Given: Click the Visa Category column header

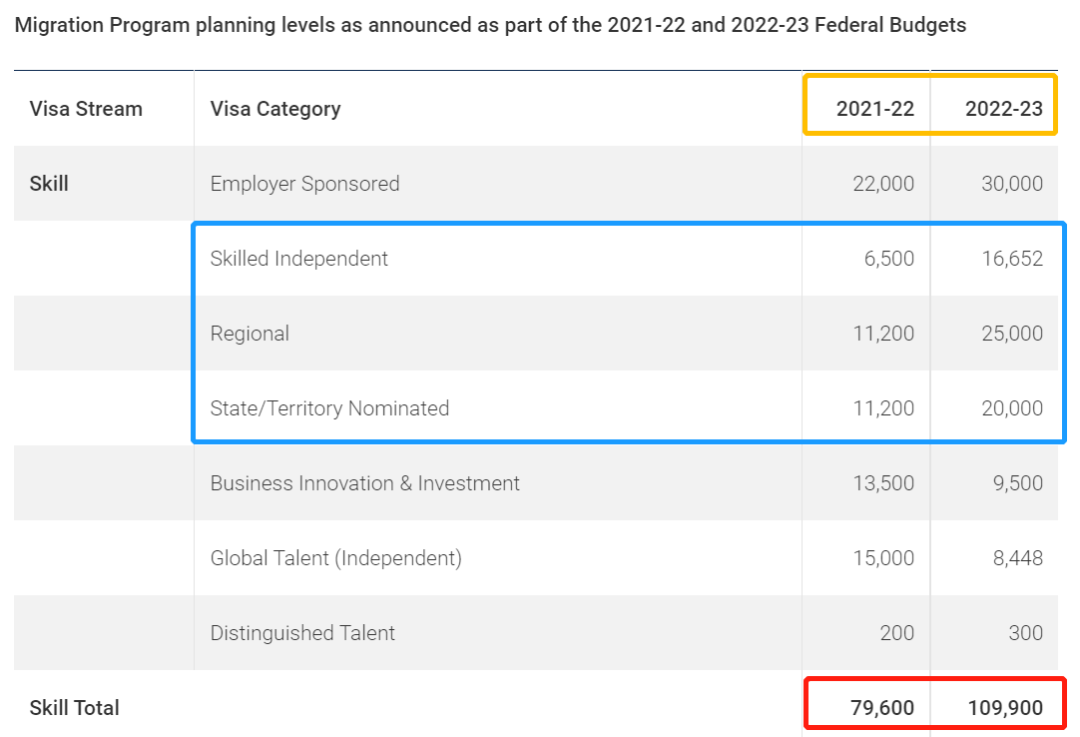Looking at the screenshot, I should [275, 109].
